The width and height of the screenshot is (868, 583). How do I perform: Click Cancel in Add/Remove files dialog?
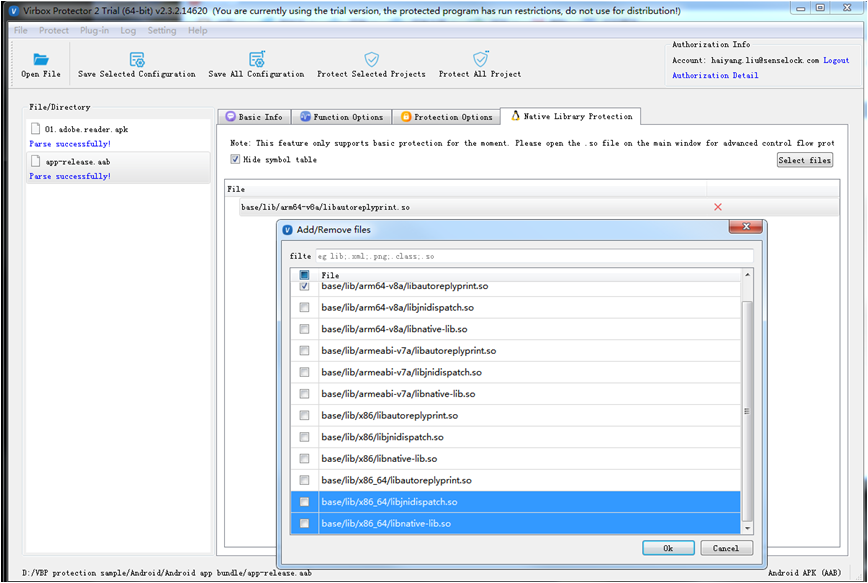[x=726, y=548]
